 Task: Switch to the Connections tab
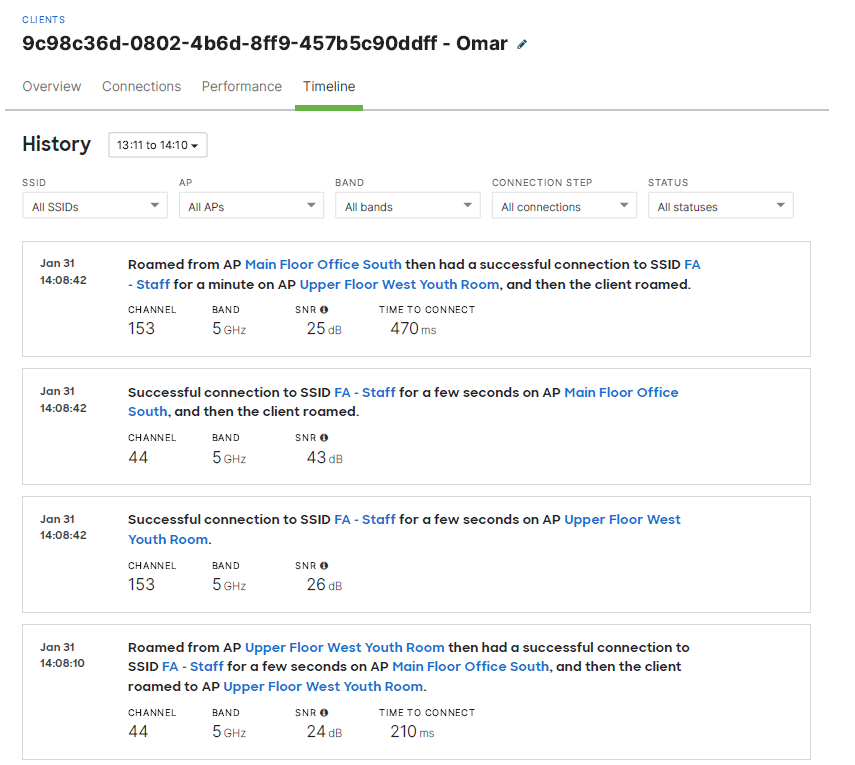coord(141,87)
